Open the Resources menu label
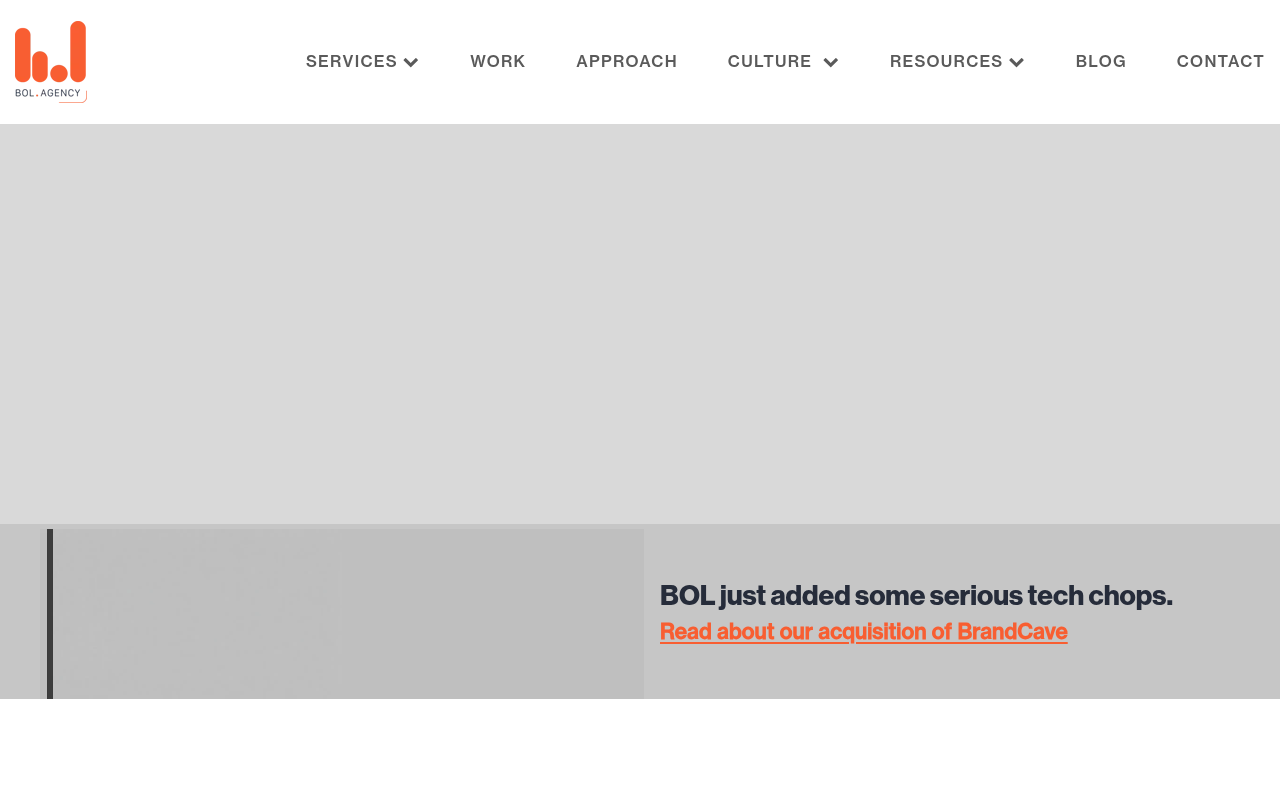Screen dimensions: 1280x800 click(x=946, y=62)
